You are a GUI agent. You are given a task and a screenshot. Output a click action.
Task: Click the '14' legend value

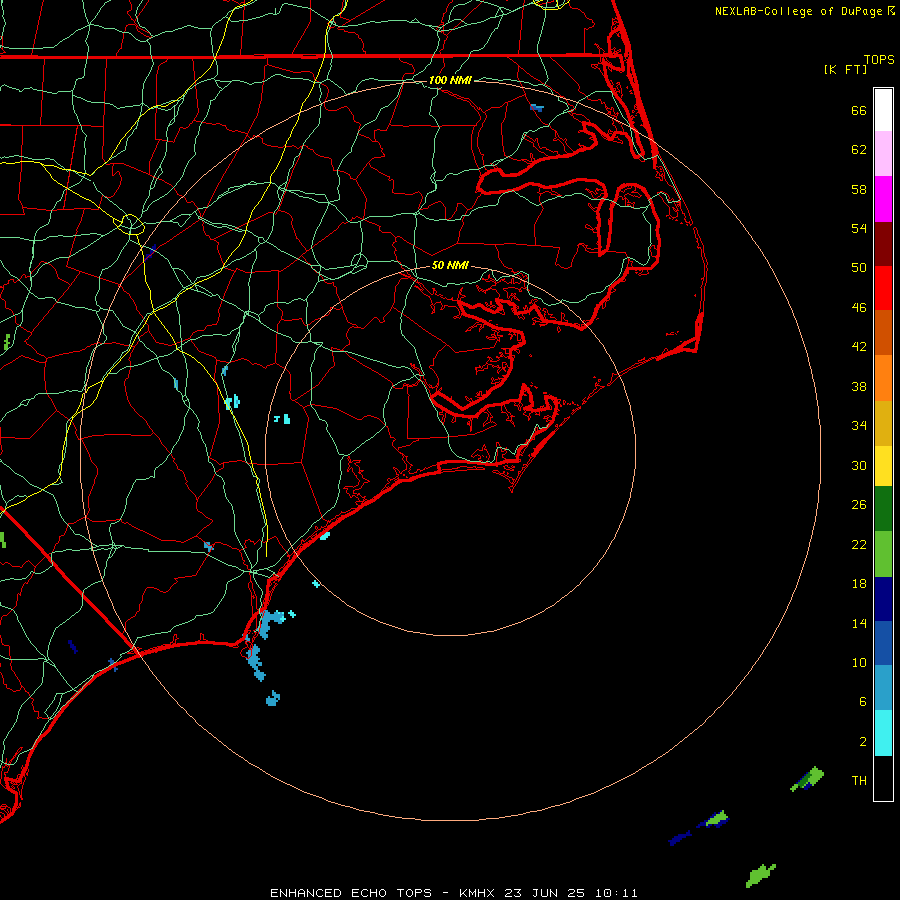859,623
